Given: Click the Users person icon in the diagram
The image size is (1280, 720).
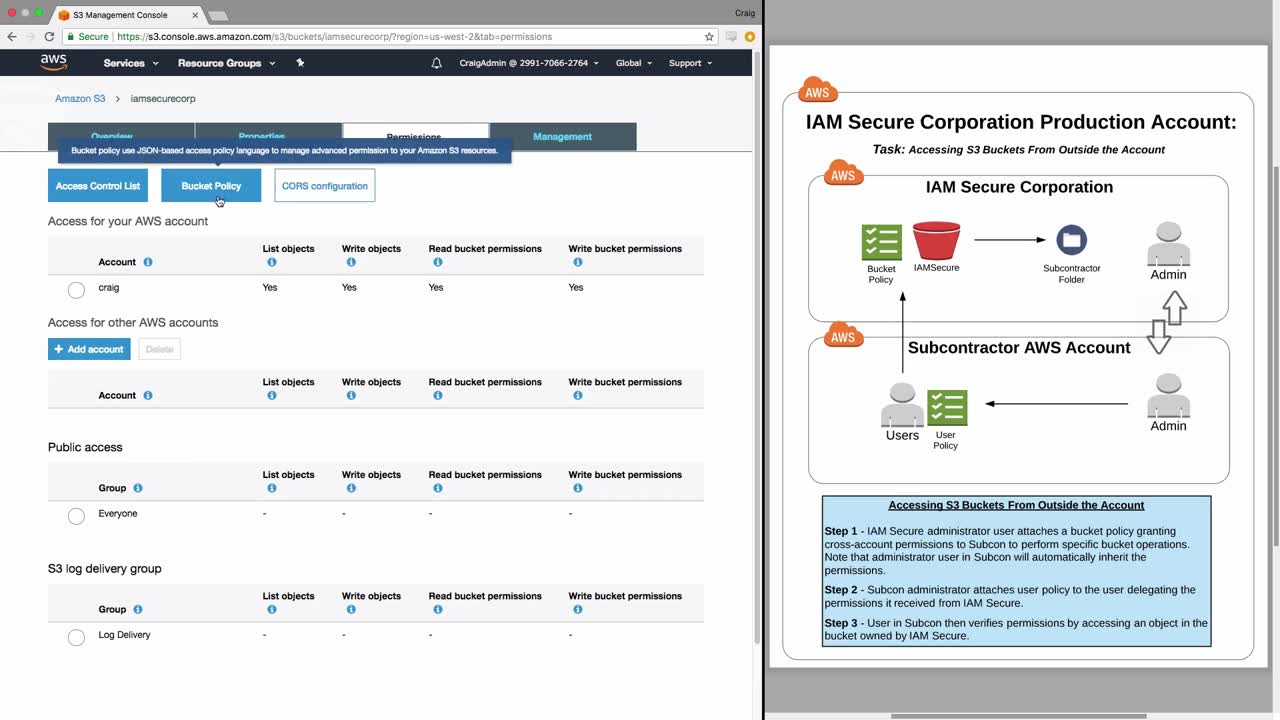Looking at the screenshot, I should tap(902, 405).
